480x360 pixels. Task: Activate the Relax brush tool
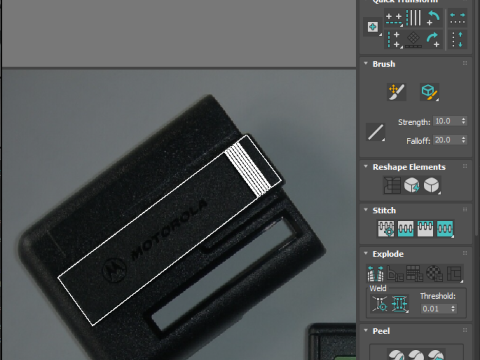tap(430, 92)
